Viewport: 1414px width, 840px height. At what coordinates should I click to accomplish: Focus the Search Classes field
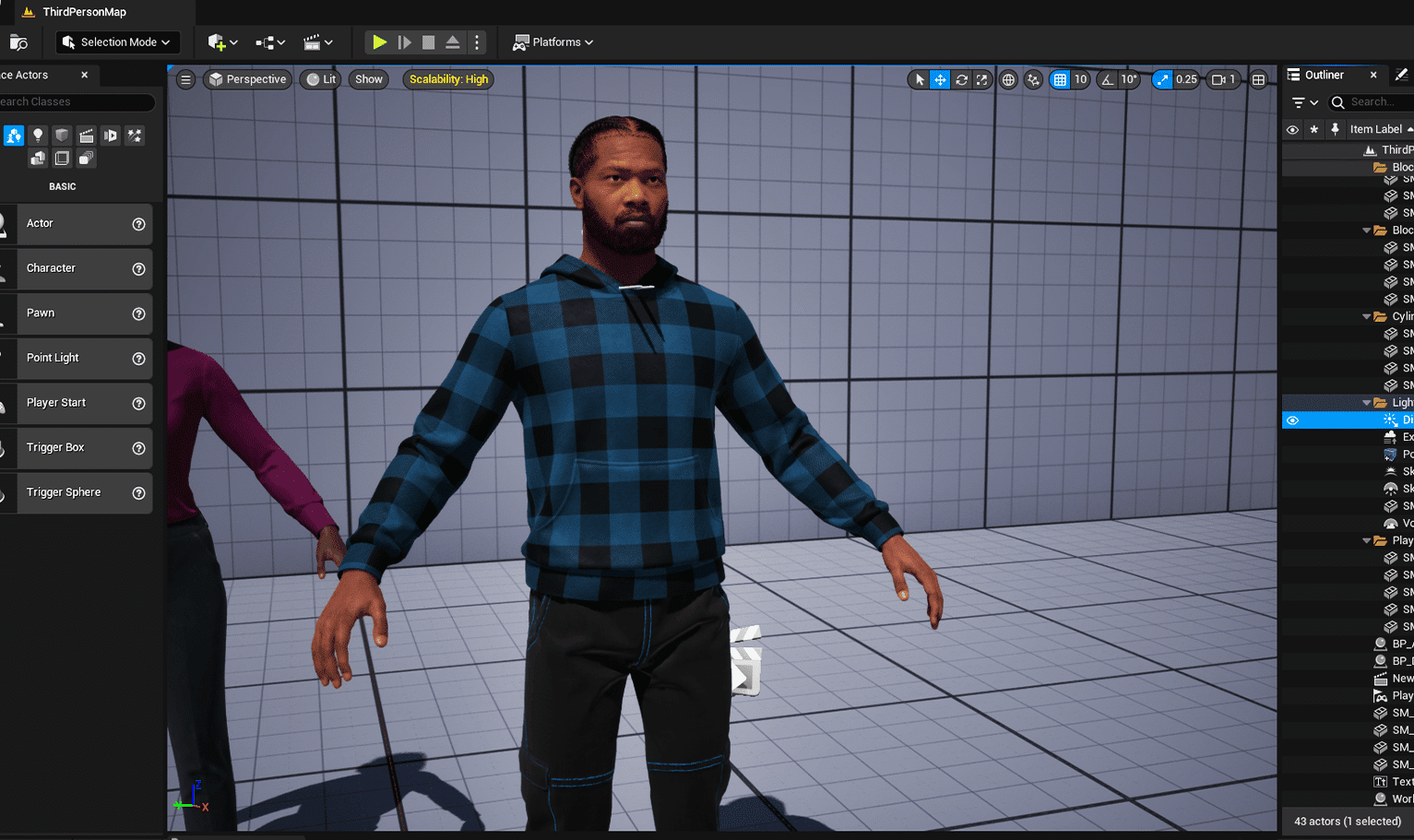[77, 102]
